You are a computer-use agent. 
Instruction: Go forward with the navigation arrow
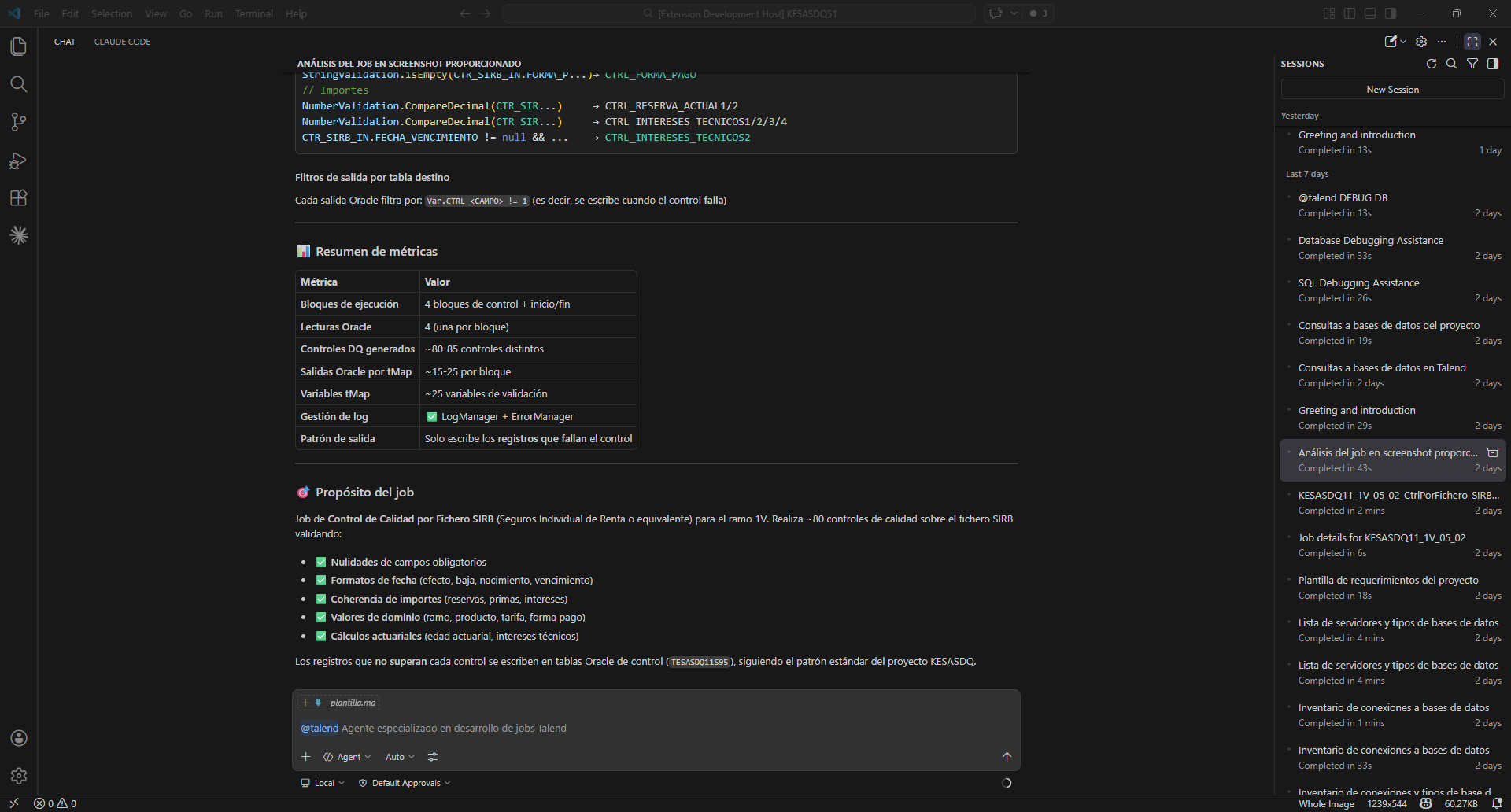(486, 13)
